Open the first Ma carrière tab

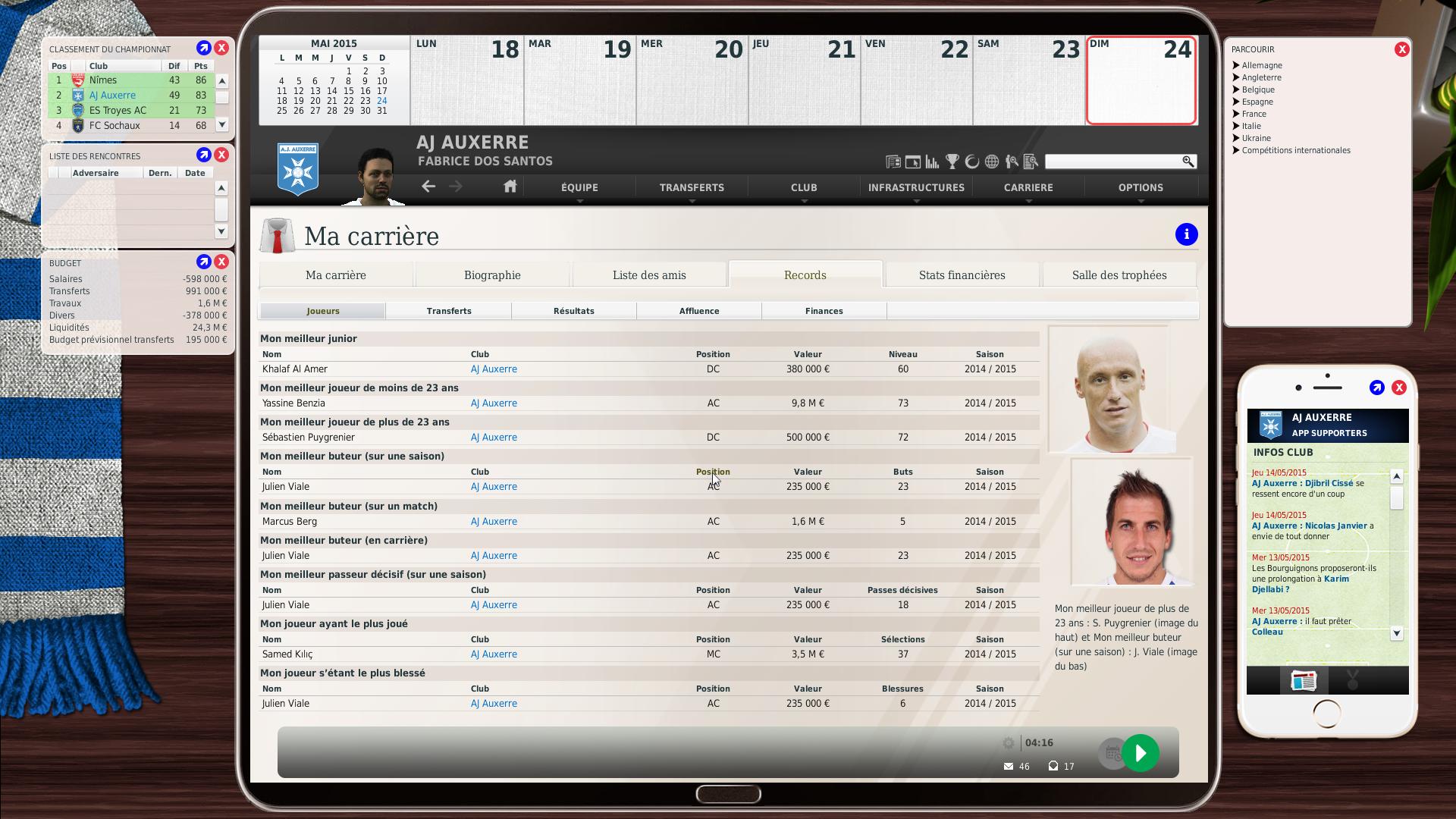(x=336, y=275)
